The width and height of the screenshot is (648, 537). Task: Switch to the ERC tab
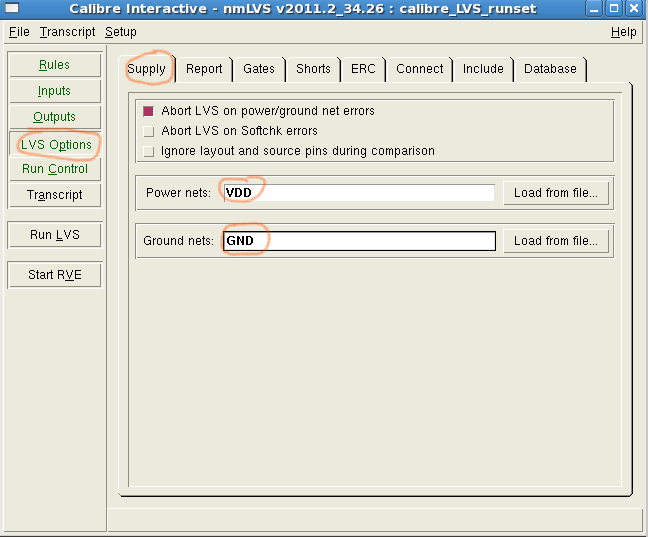363,69
